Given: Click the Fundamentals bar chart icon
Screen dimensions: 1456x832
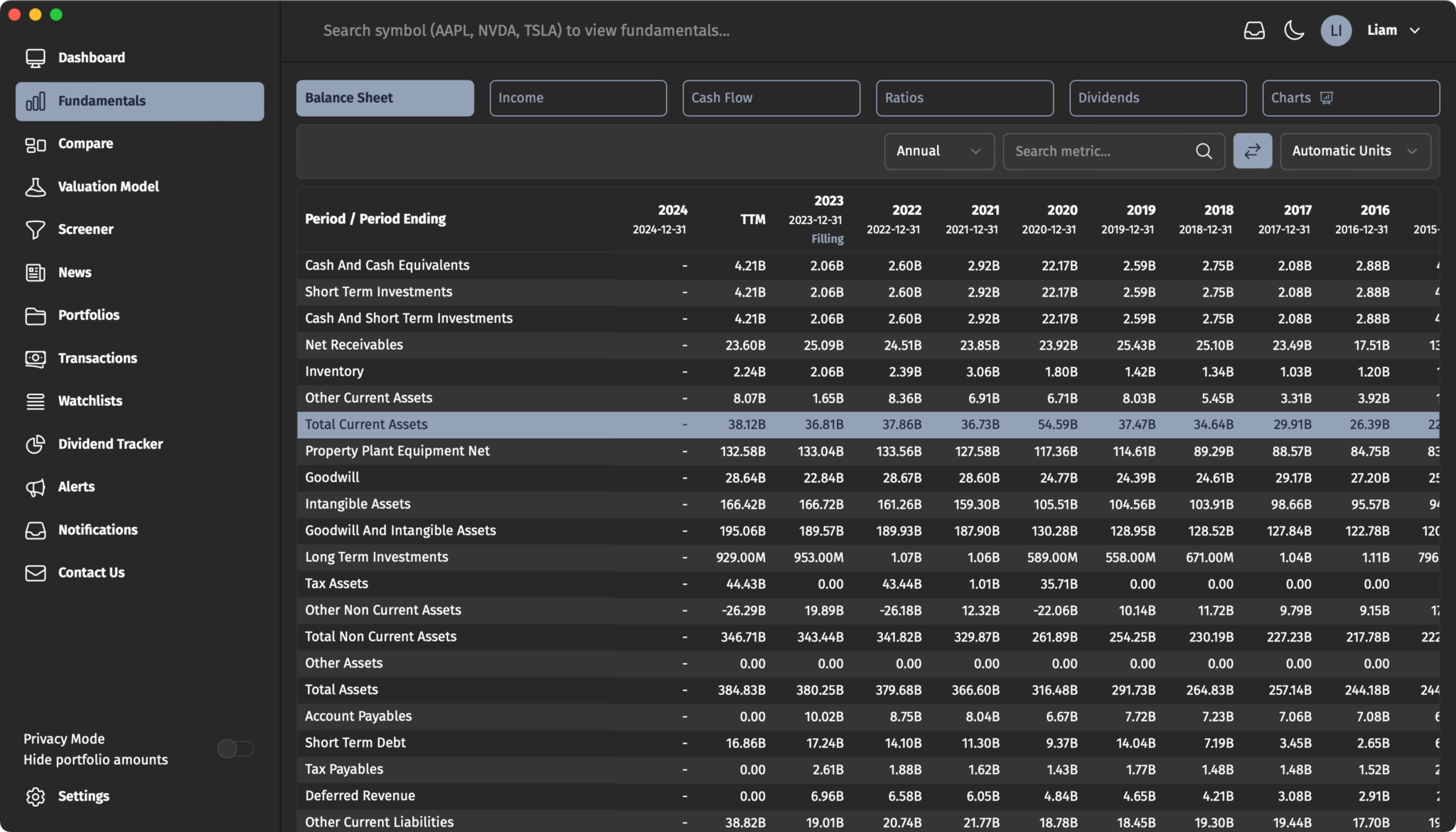Looking at the screenshot, I should [35, 101].
